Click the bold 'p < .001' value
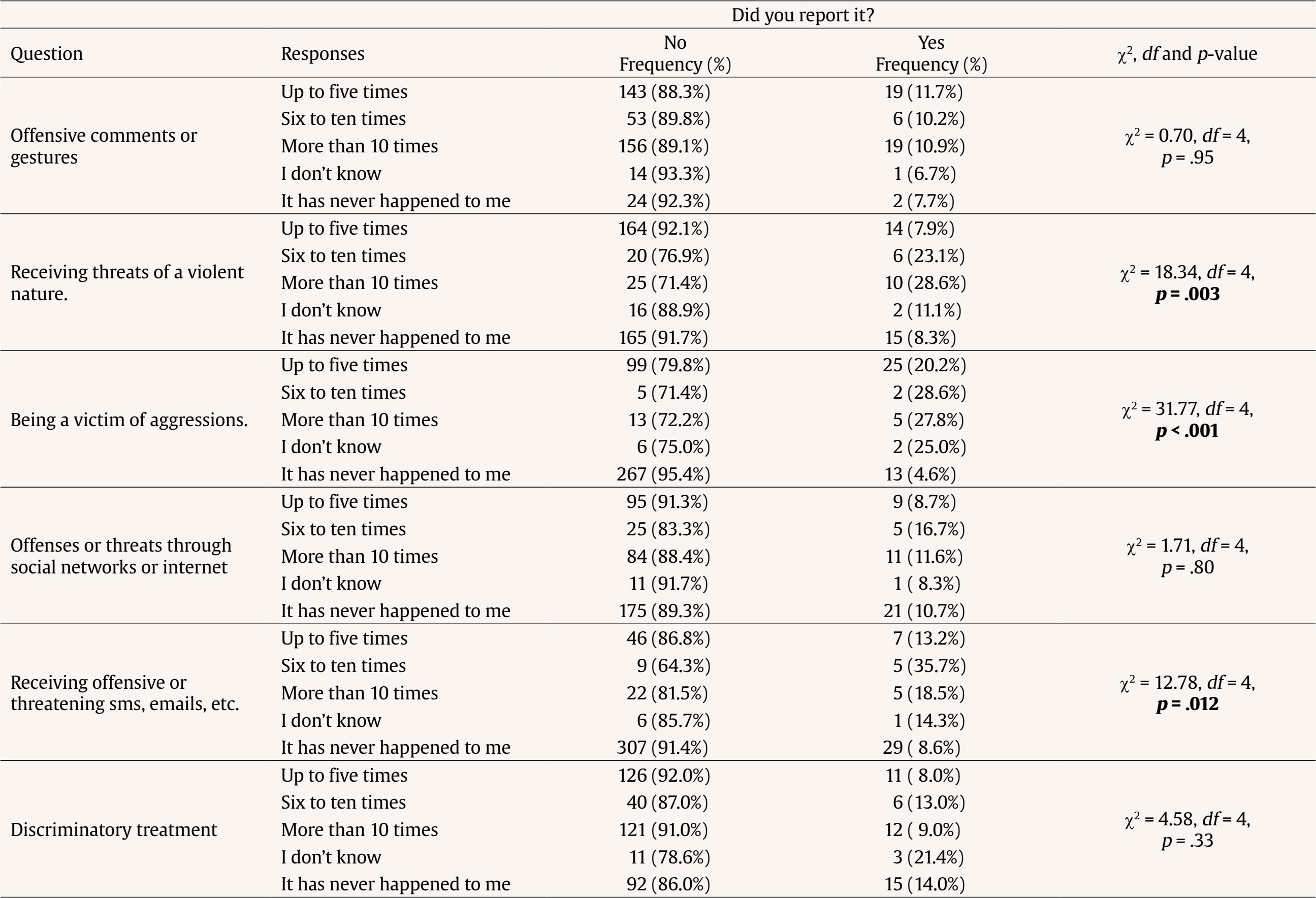Image resolution: width=1316 pixels, height=898 pixels. 1187,431
